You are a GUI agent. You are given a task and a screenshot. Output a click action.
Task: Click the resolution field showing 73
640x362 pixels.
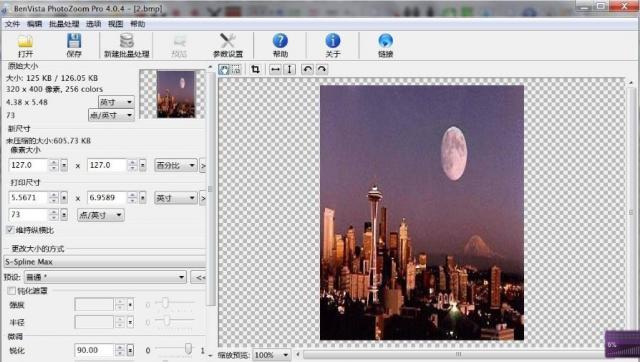coord(29,215)
